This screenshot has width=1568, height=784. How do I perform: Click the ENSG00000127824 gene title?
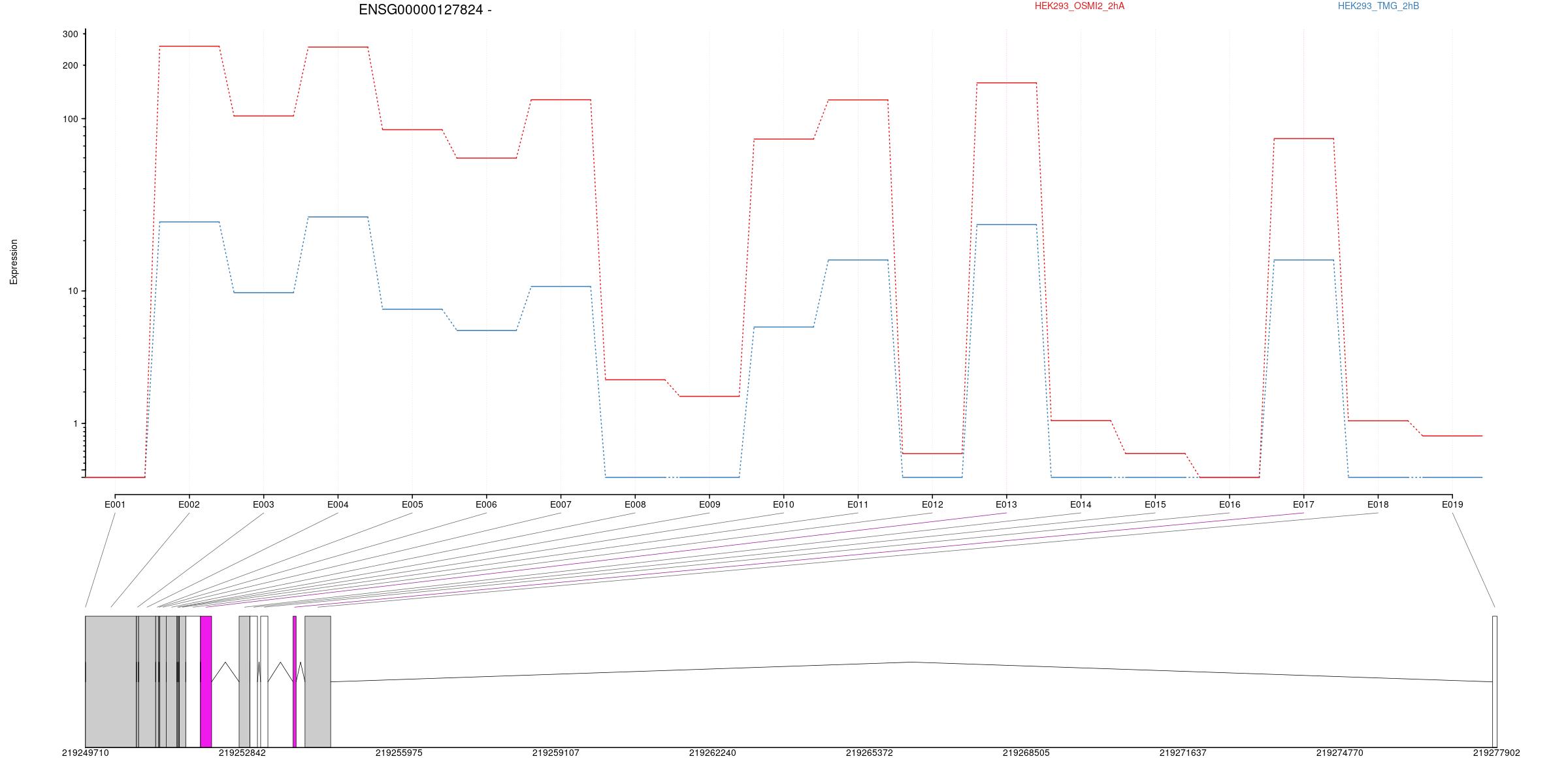pos(425,10)
